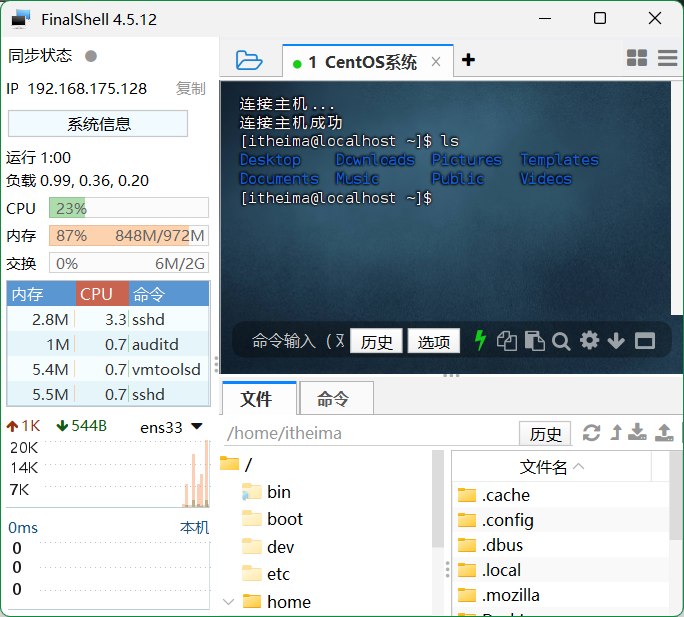Image resolution: width=684 pixels, height=617 pixels.
Task: Click the upload file icon
Action: 664,432
